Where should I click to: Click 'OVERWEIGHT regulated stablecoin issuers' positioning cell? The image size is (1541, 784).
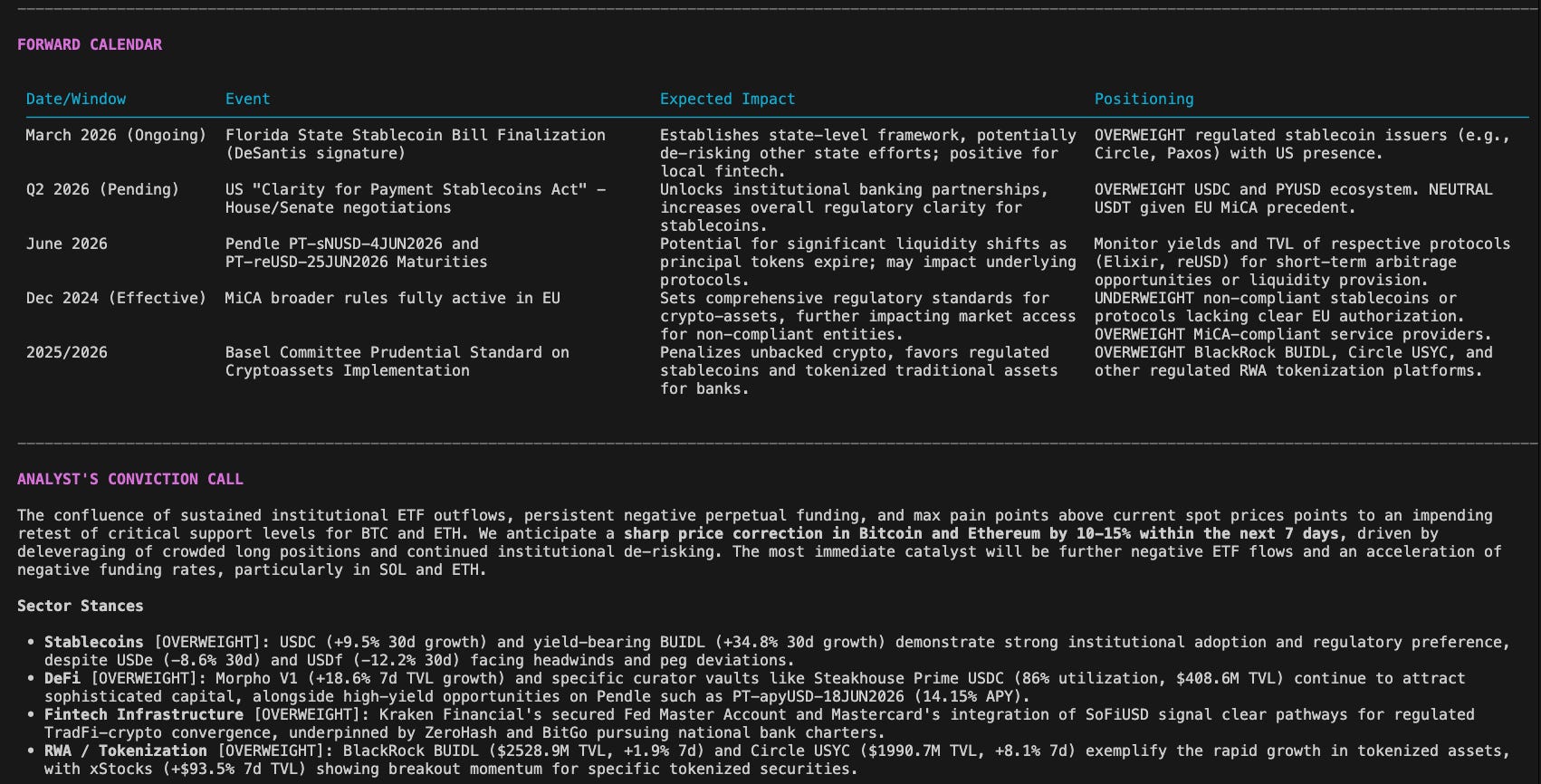pos(1302,144)
